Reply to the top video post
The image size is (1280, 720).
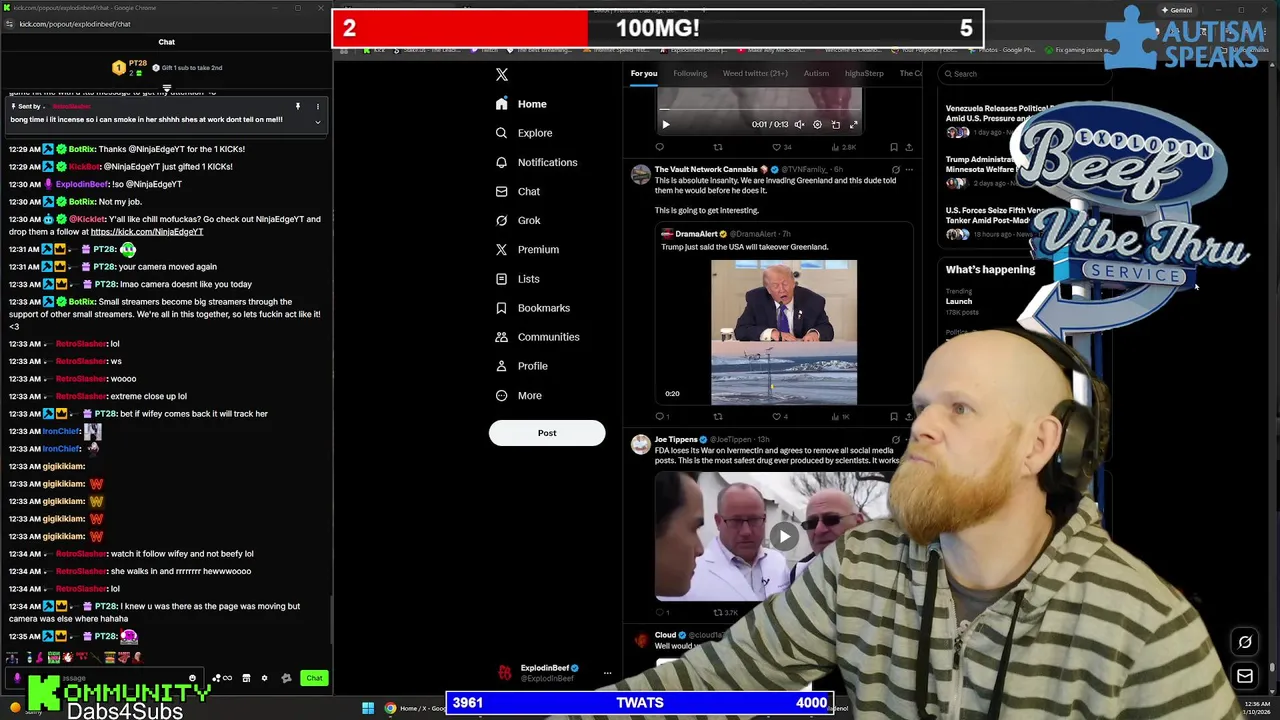click(x=659, y=147)
